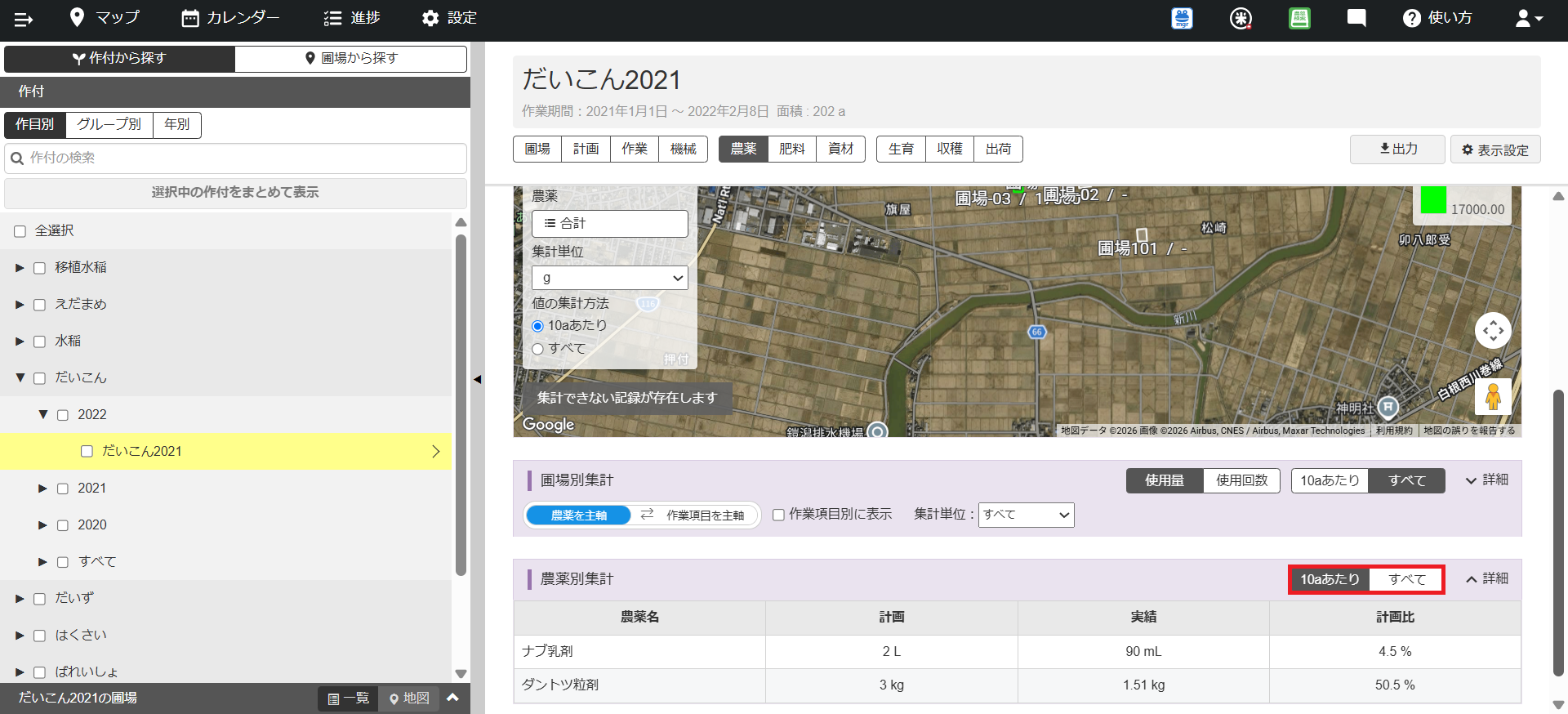Open the map 利用規約 link
This screenshot has height=714, width=1568.
pyautogui.click(x=1394, y=431)
